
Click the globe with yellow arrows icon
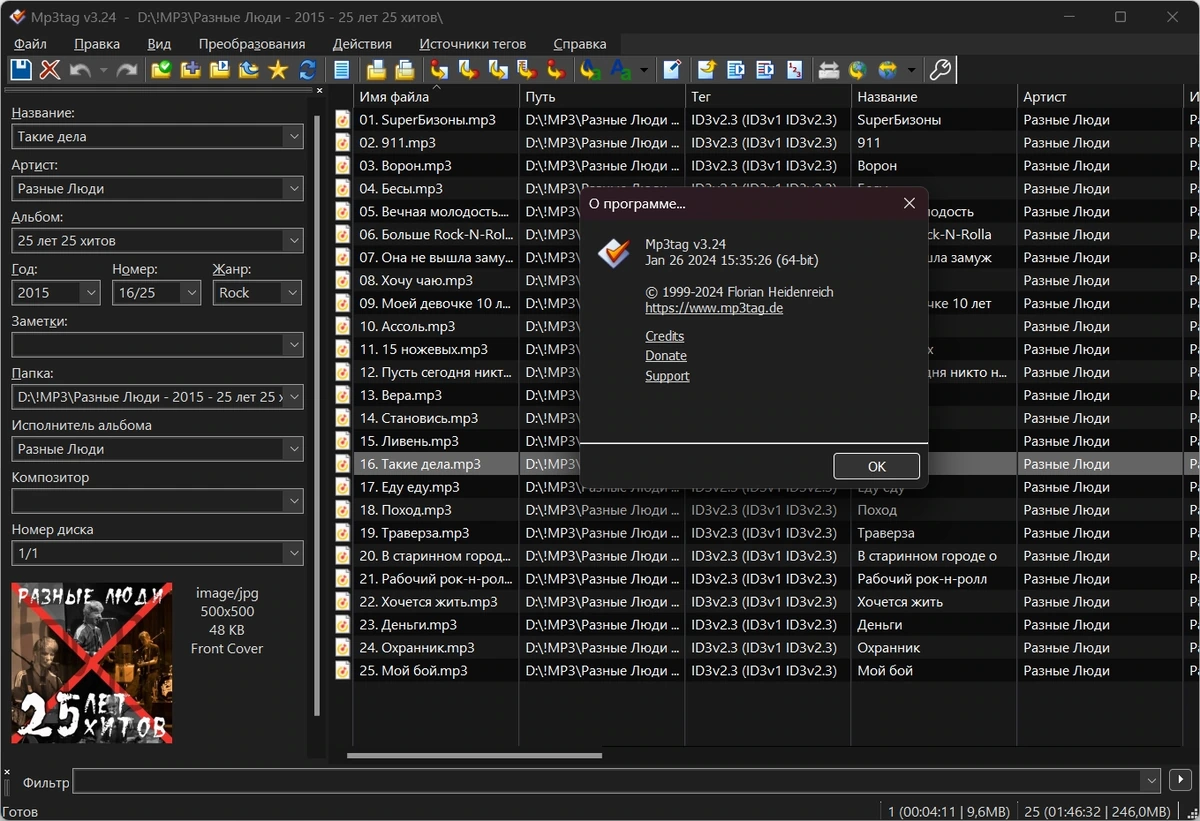tap(887, 70)
